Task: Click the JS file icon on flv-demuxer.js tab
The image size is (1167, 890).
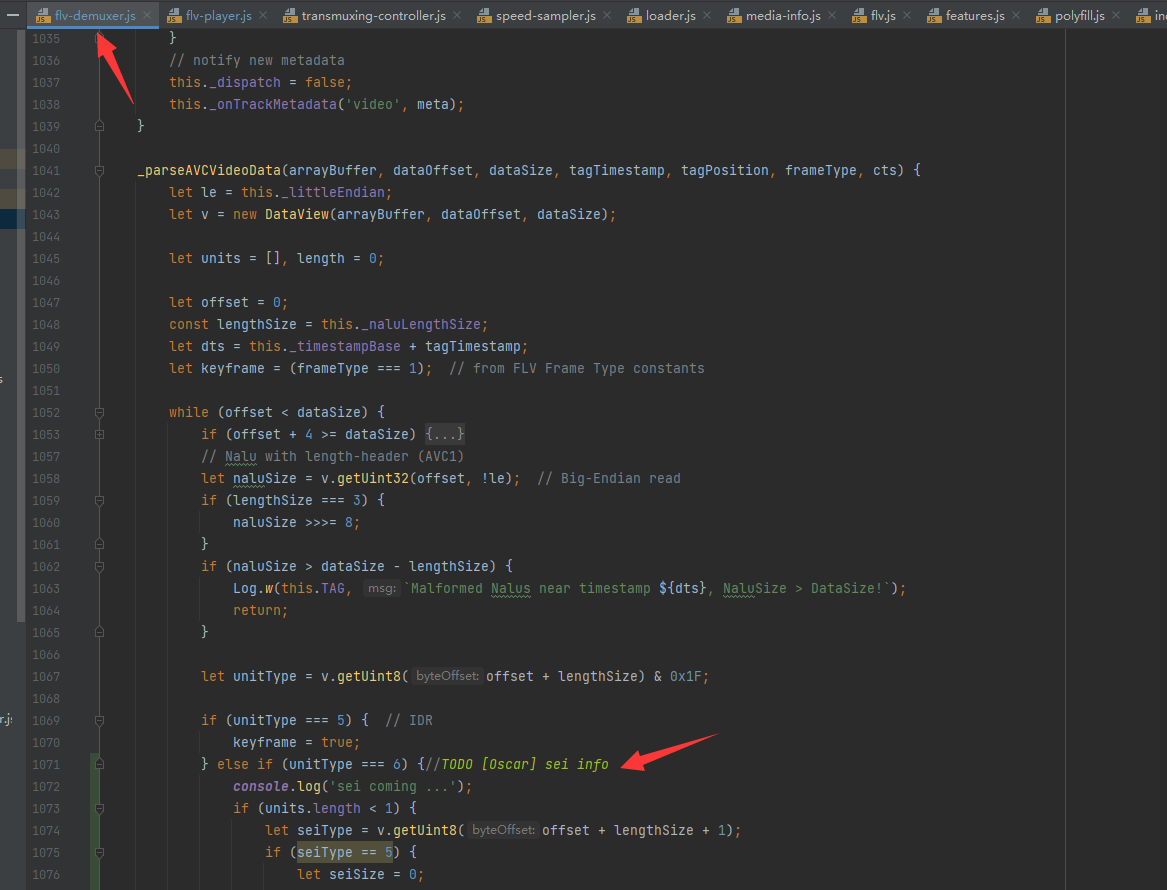Action: click(42, 16)
